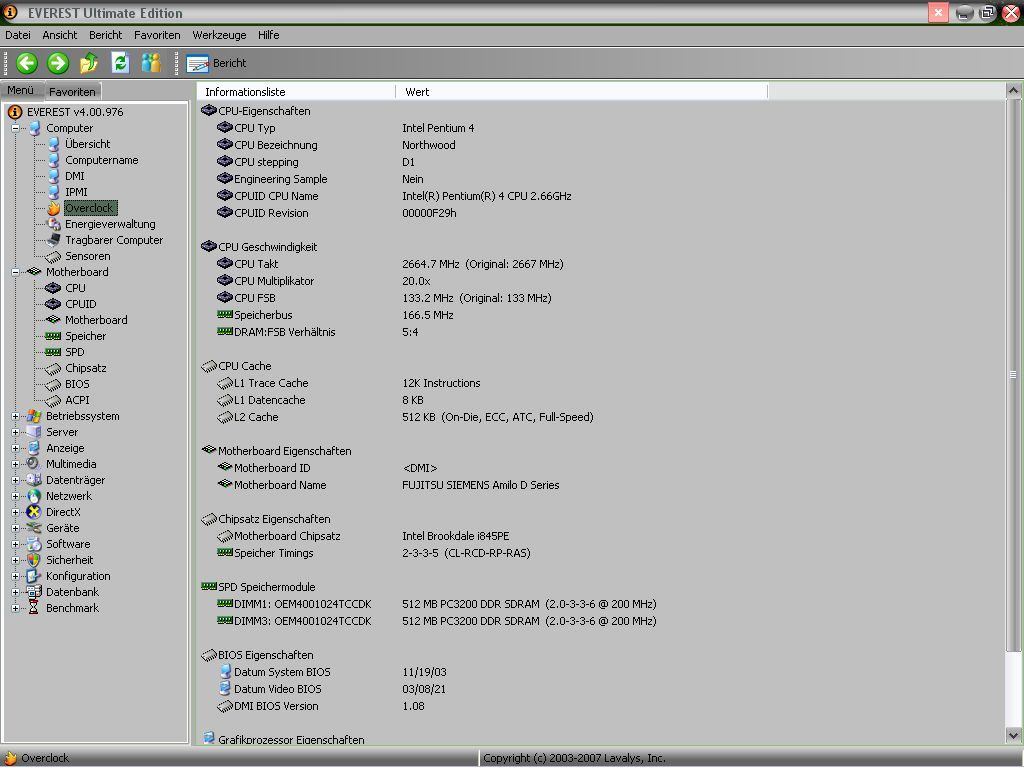The height and width of the screenshot is (768, 1024).
Task: Click the Benchmark hourglass icon
Action: [34, 608]
